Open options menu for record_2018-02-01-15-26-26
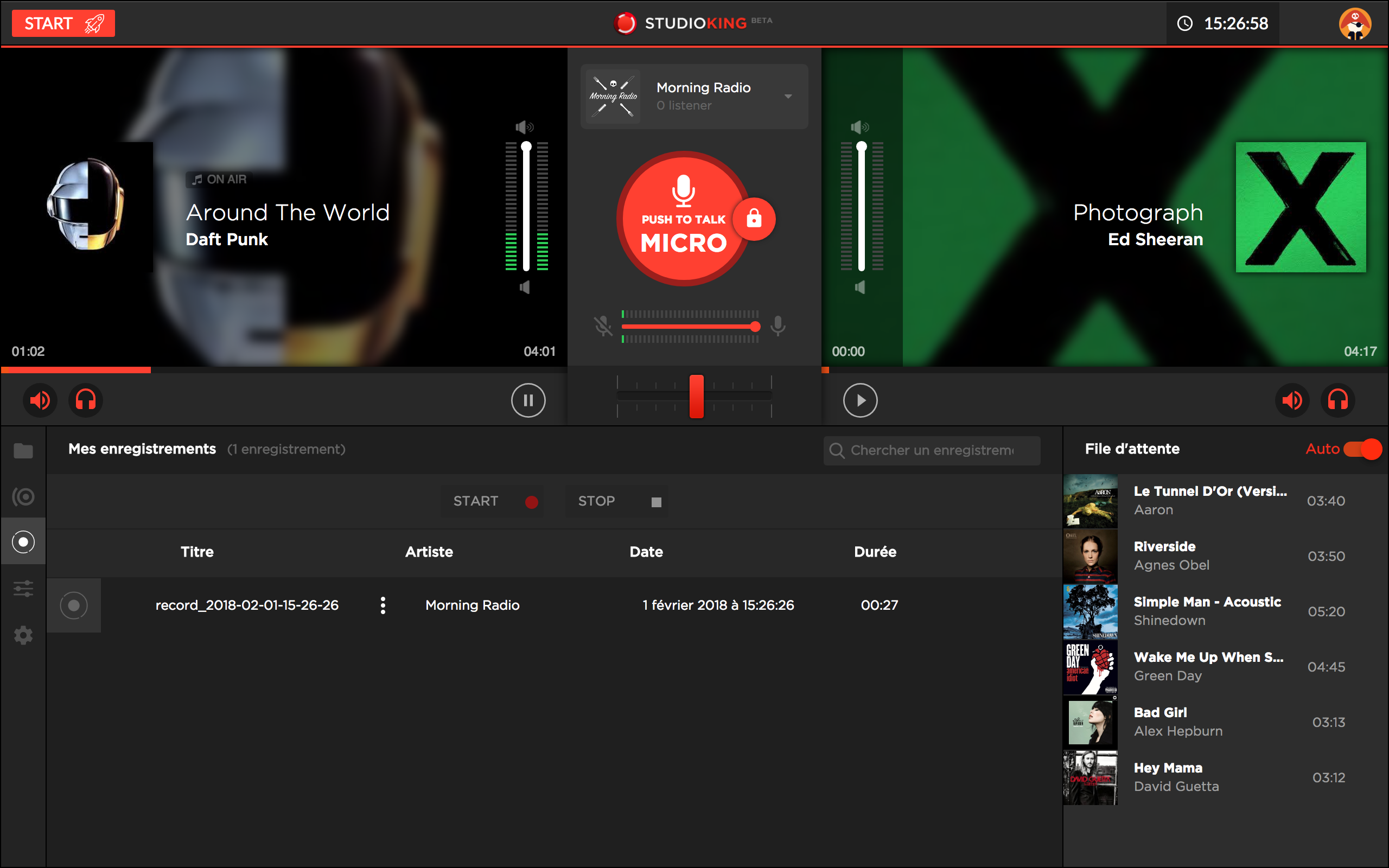 (x=383, y=604)
